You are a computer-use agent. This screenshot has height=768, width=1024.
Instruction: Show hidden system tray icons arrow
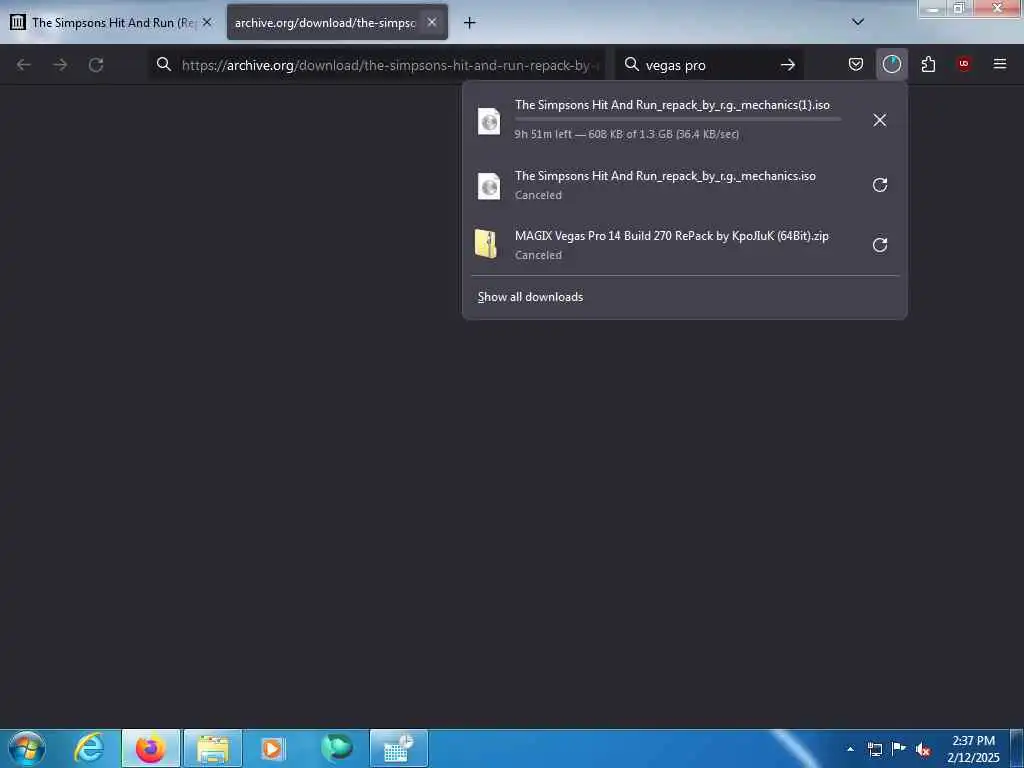click(x=850, y=749)
